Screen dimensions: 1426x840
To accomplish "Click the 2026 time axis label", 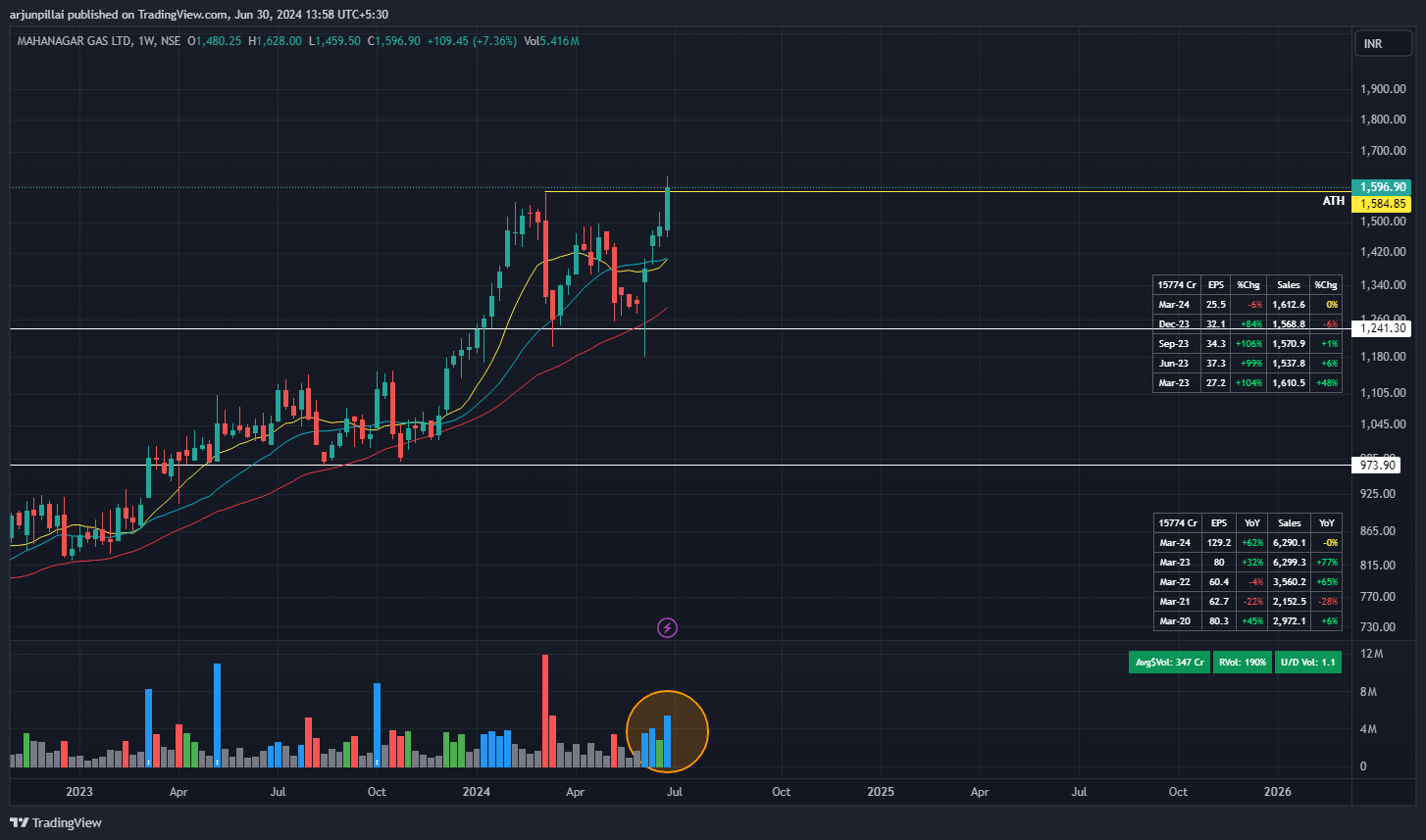I will click(x=1277, y=792).
